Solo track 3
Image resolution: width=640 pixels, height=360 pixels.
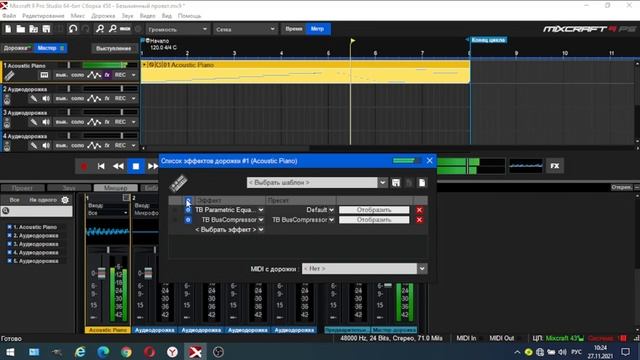[x=78, y=122]
